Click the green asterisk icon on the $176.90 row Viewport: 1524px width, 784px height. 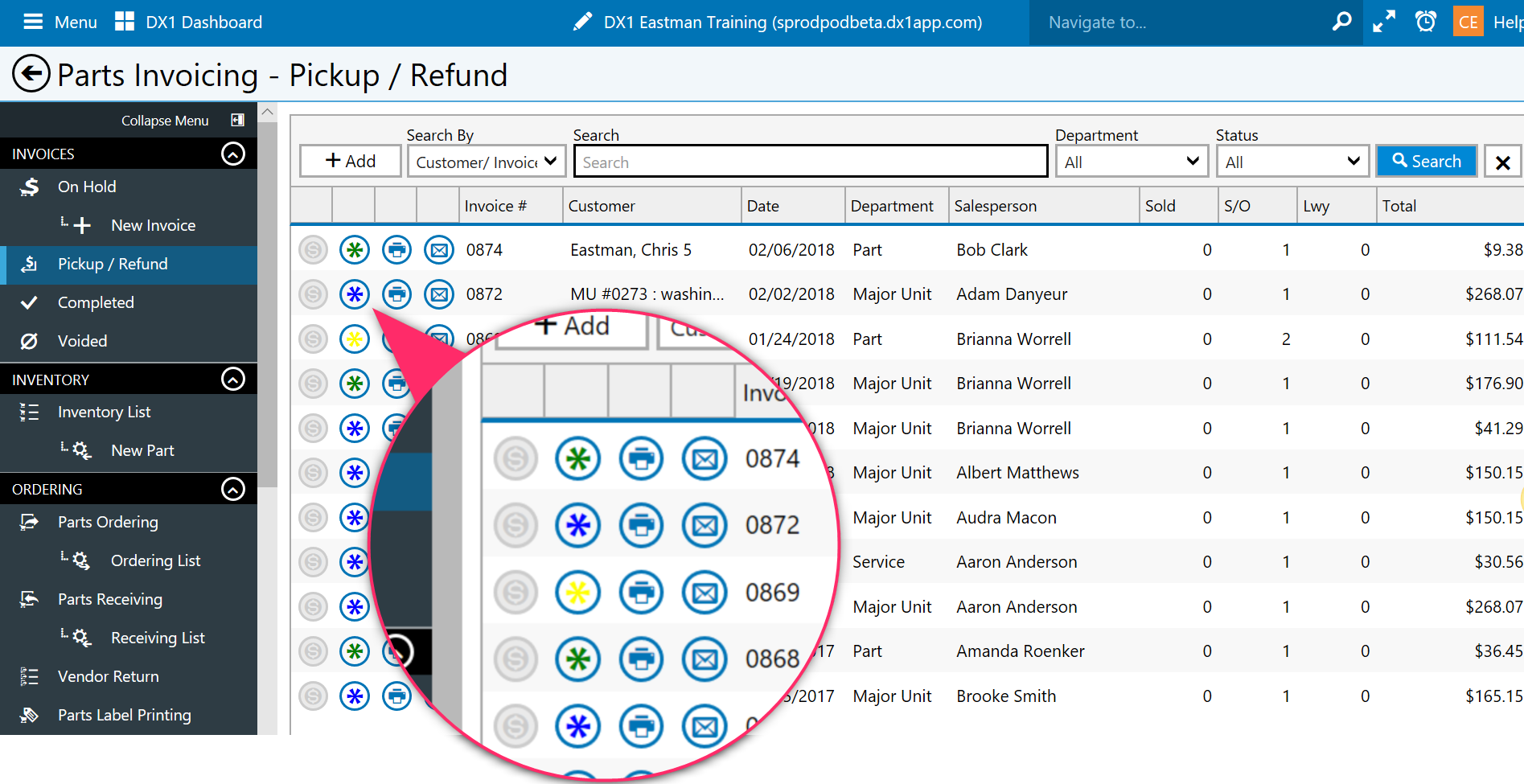tap(355, 384)
